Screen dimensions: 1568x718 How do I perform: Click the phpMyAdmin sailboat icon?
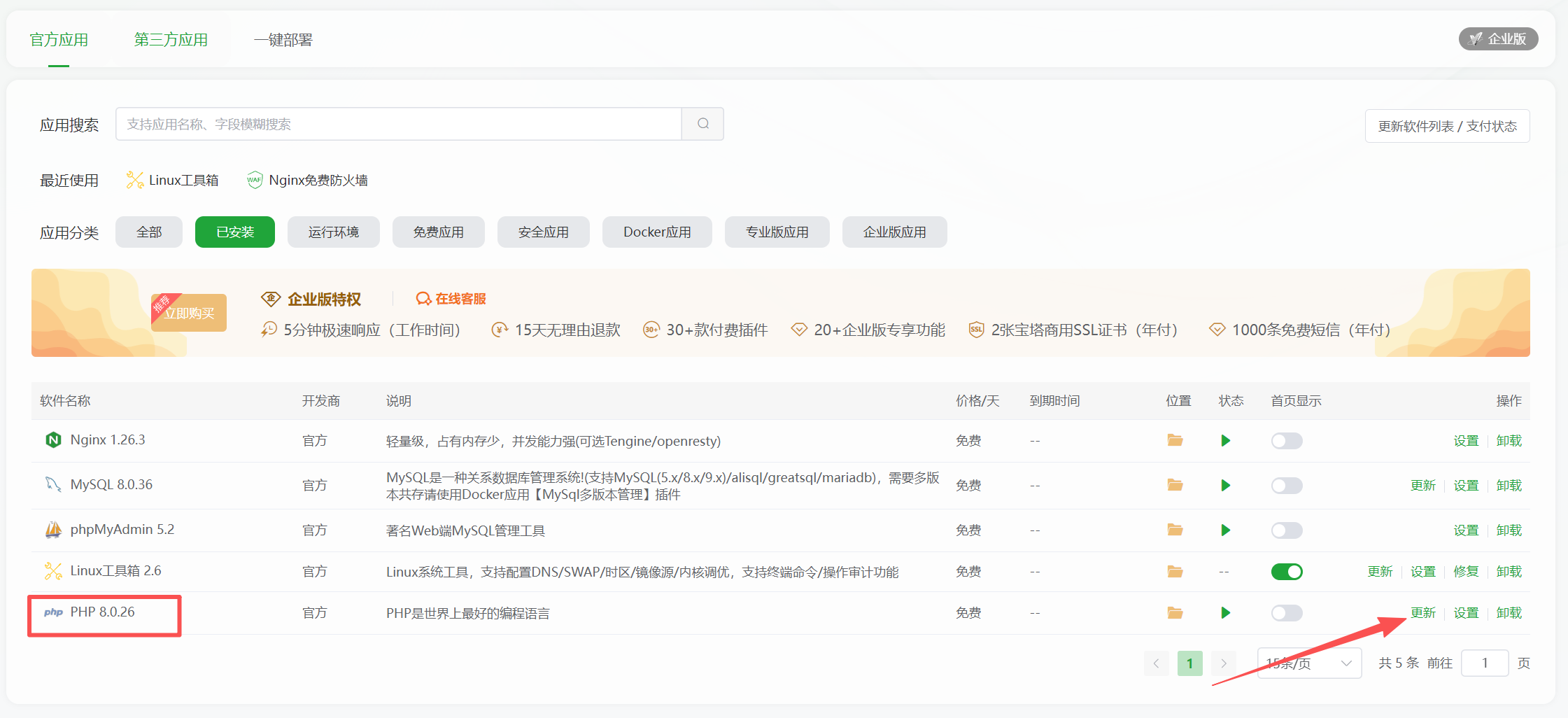(53, 530)
